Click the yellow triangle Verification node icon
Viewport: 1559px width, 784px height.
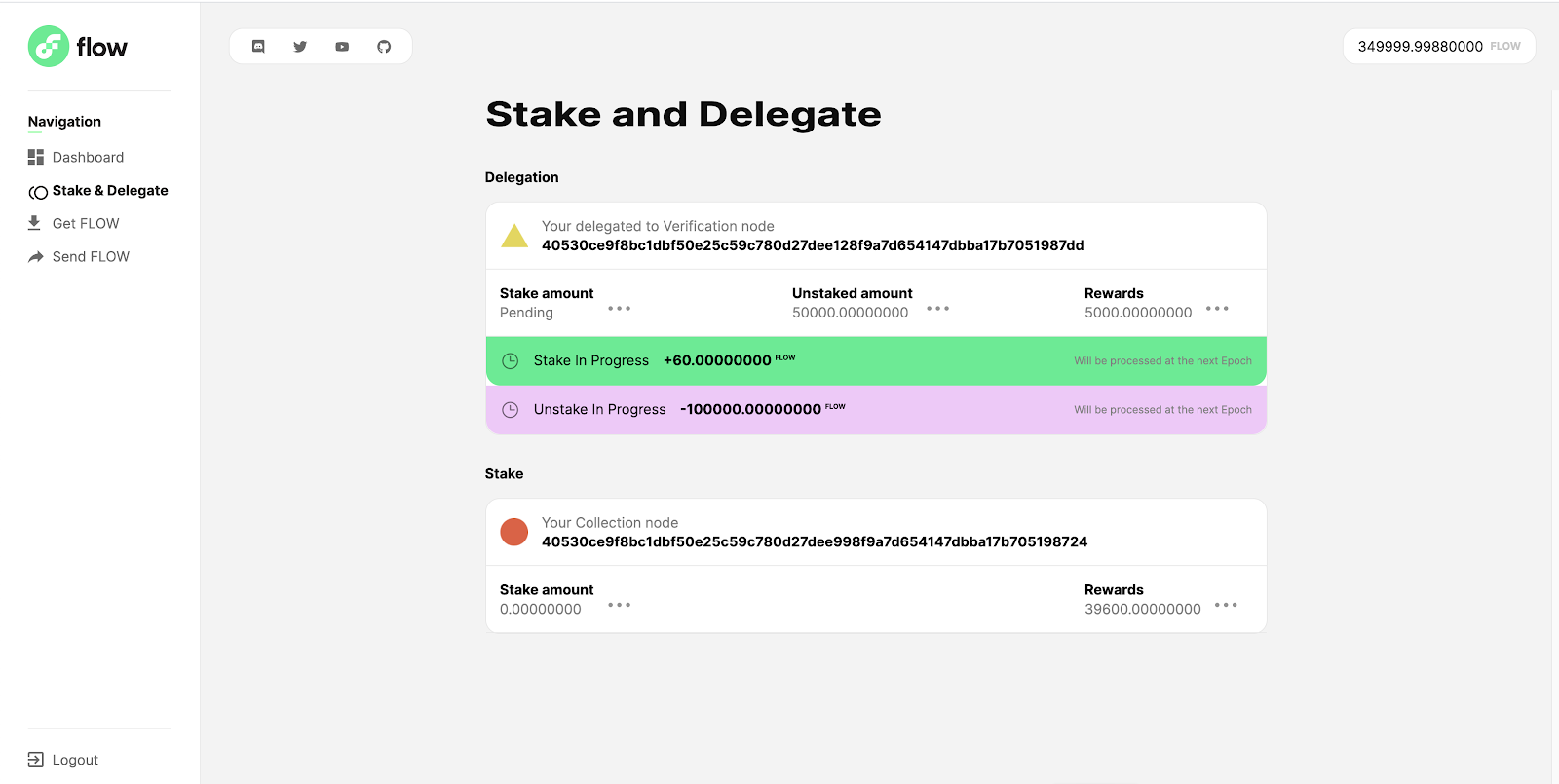point(513,236)
